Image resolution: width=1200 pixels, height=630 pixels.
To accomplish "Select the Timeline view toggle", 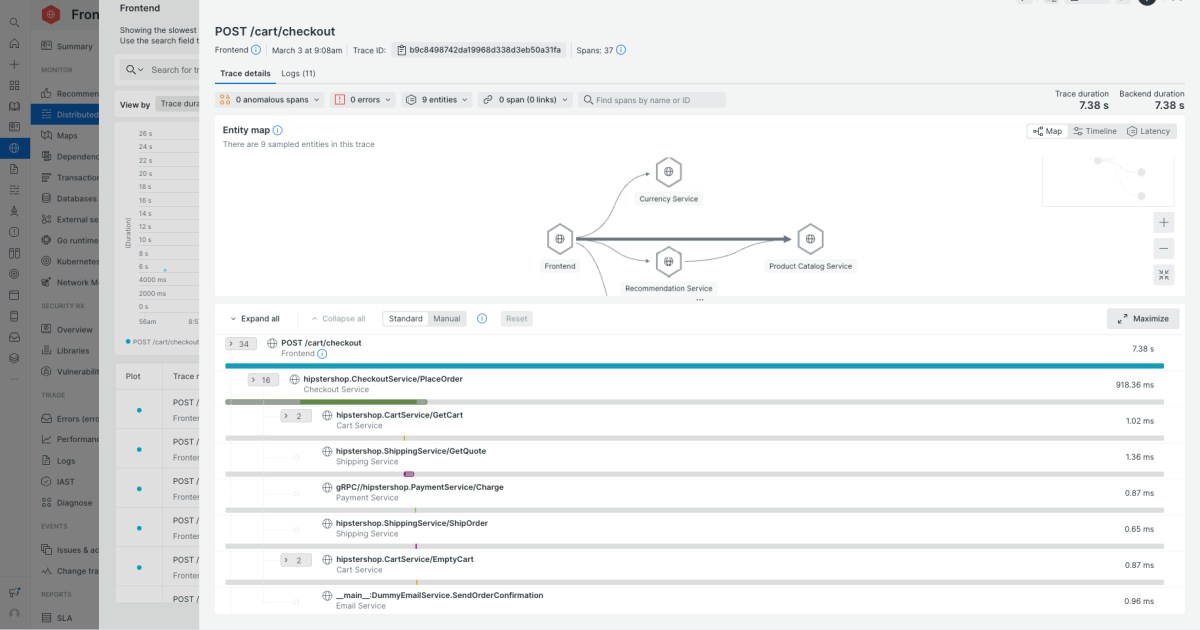I will [1094, 131].
